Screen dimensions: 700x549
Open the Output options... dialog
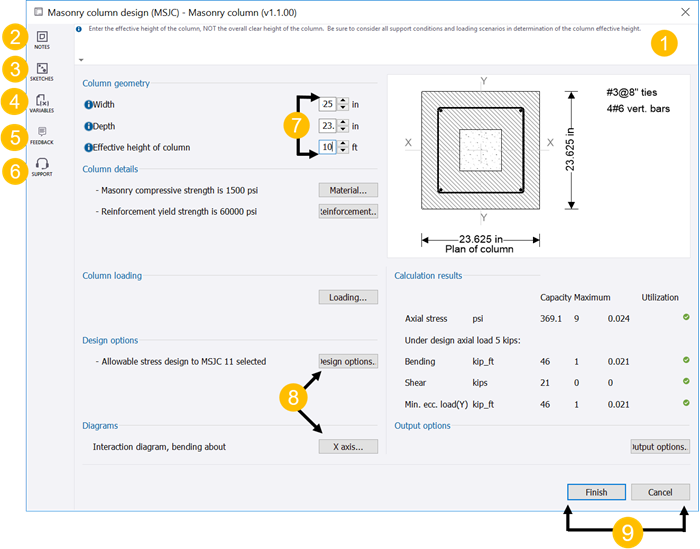coord(660,447)
